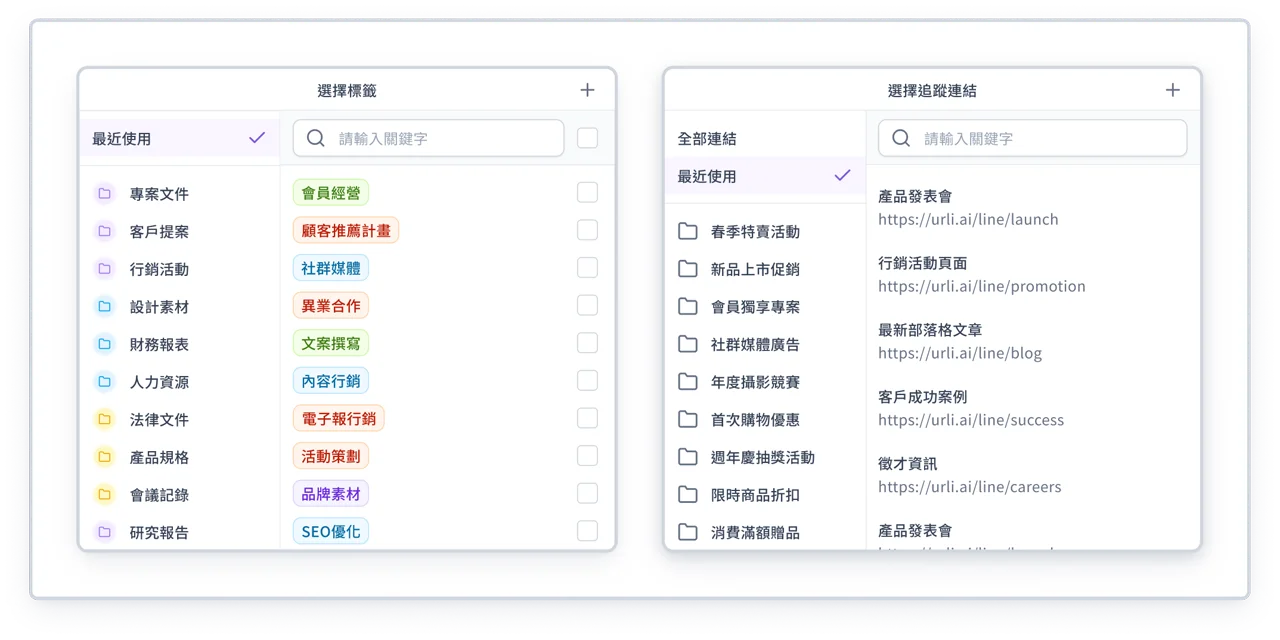The image size is (1280, 640).
Task: Click the folder icon beside 行銷活動
Action: 105,269
